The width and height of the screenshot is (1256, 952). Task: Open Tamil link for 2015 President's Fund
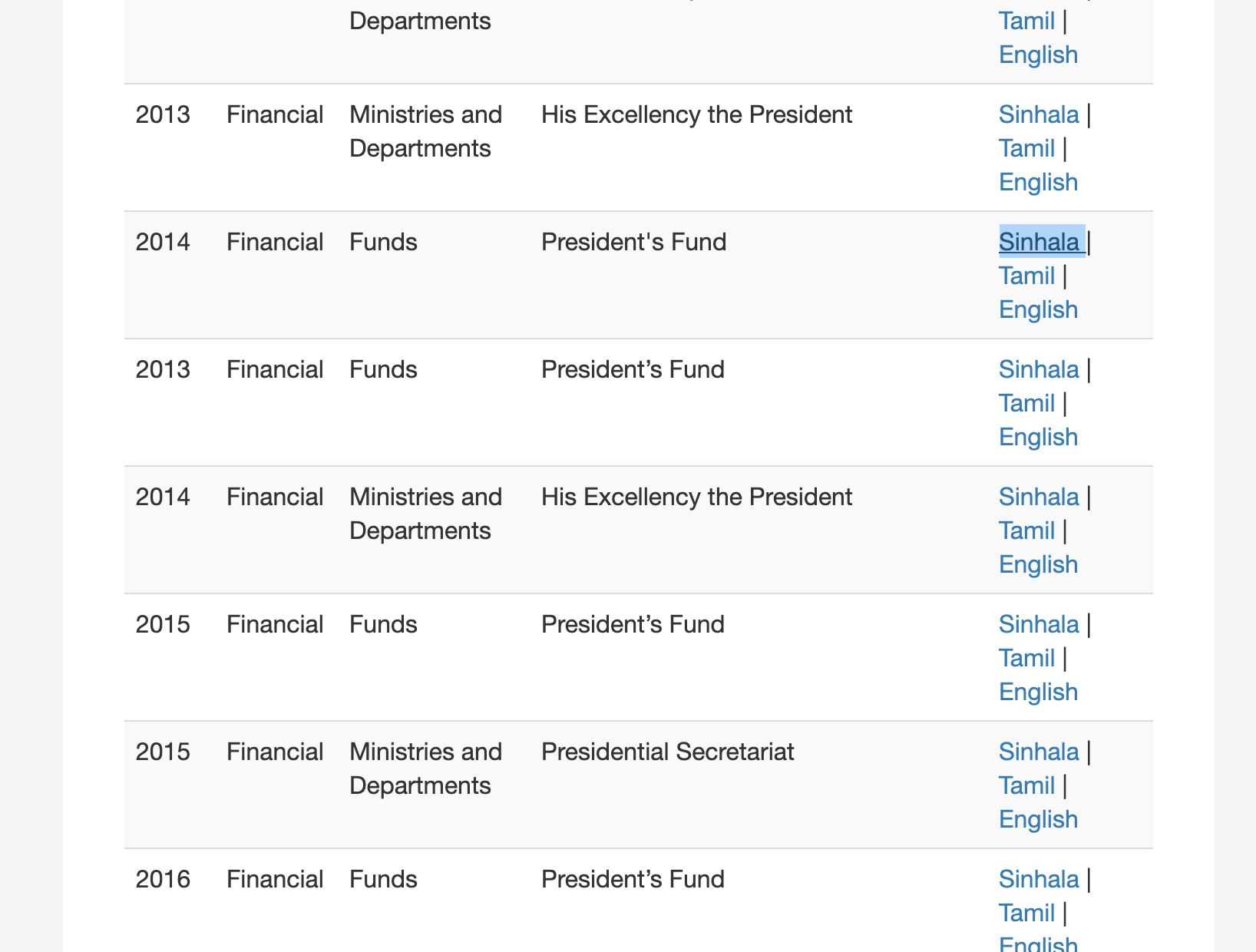(1026, 658)
